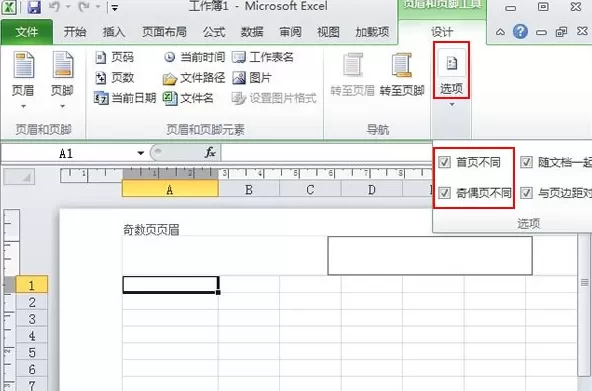Click the Header (页眉) icon

23,65
